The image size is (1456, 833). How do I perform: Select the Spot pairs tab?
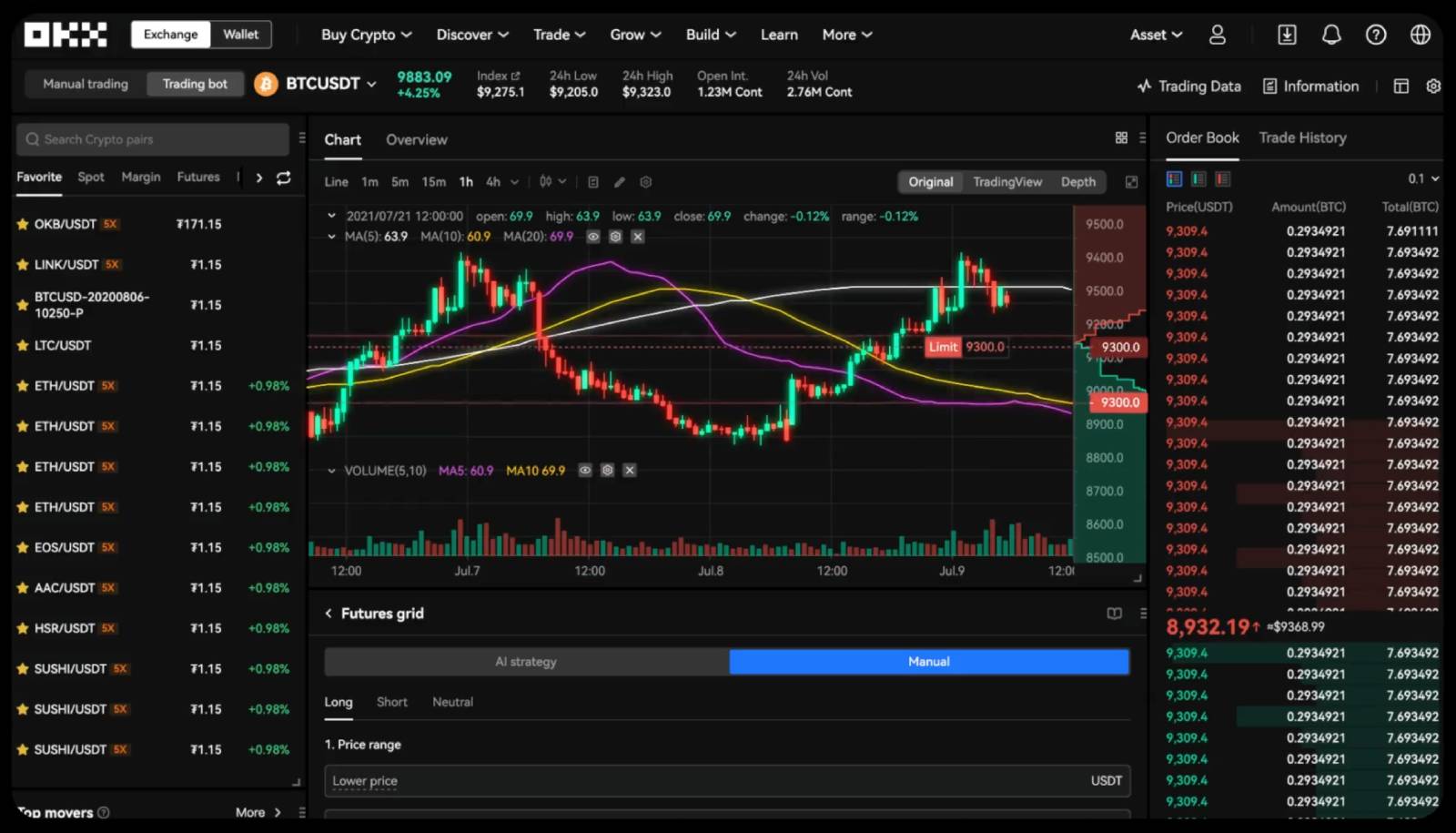coord(91,177)
